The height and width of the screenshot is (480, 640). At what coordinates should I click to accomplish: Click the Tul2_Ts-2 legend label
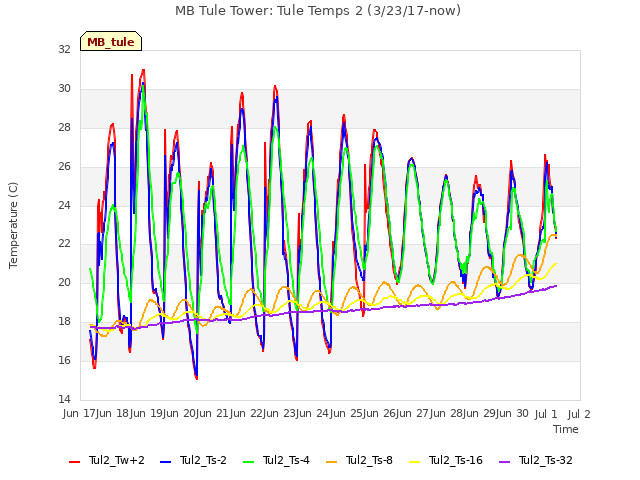coord(203,460)
